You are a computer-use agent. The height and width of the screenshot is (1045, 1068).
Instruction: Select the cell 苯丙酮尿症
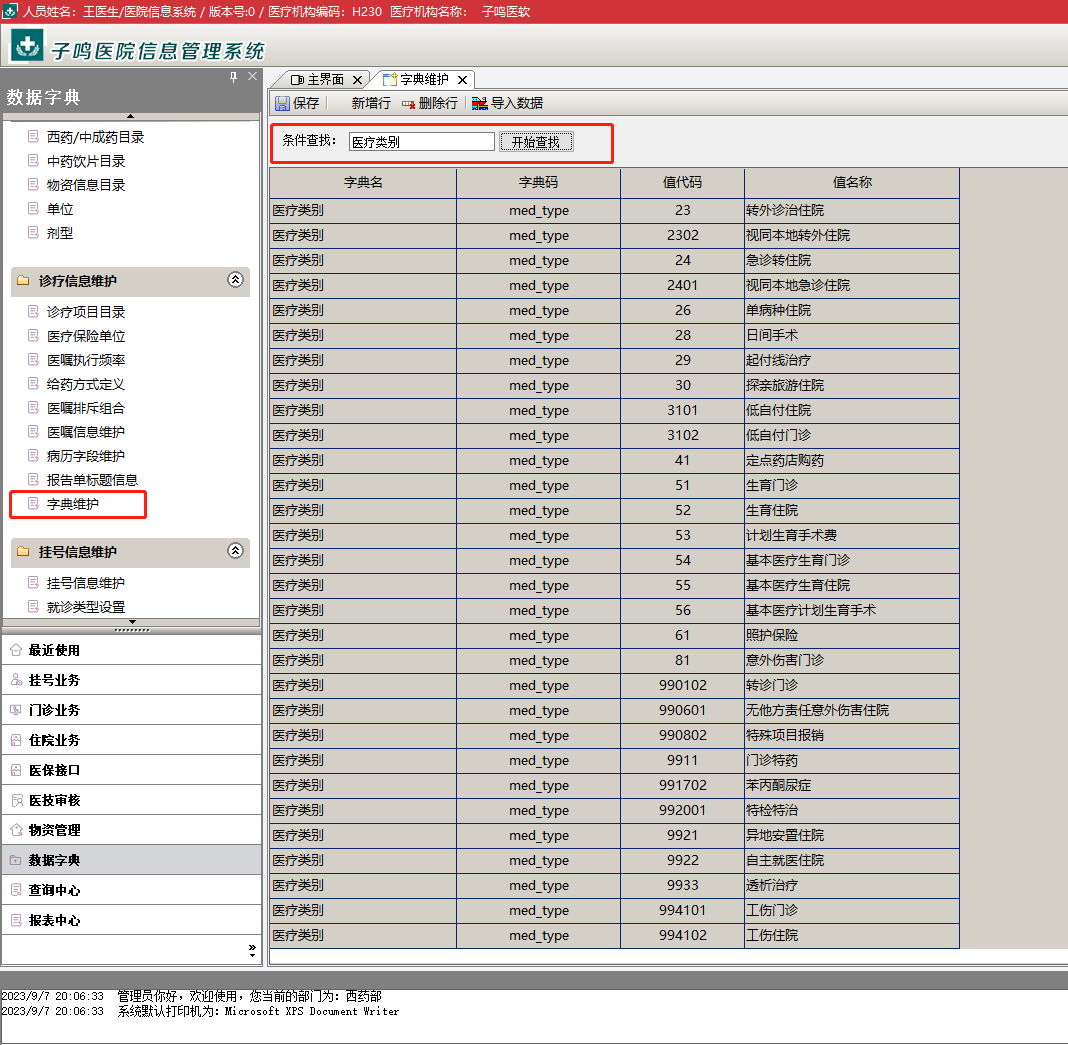(852, 785)
